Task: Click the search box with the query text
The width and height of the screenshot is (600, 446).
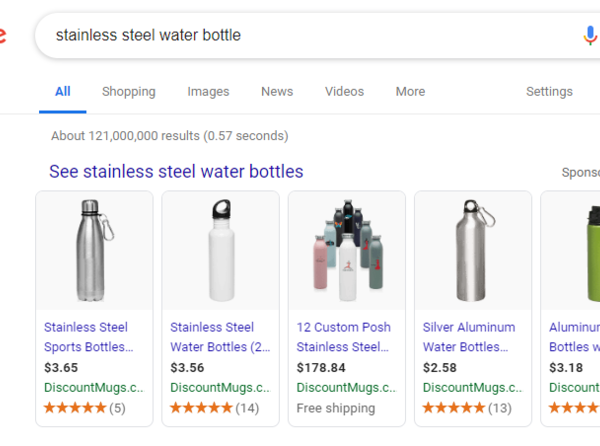Action: [x=300, y=36]
